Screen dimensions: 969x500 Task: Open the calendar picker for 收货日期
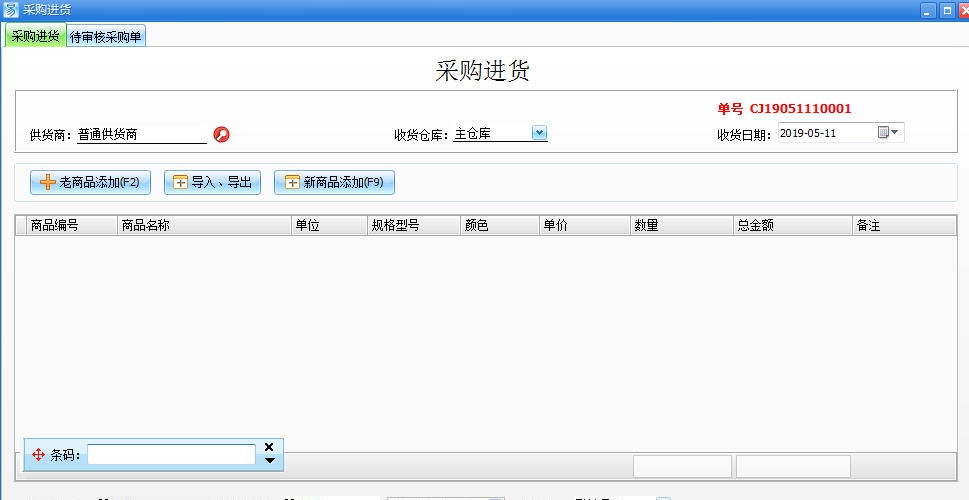888,132
